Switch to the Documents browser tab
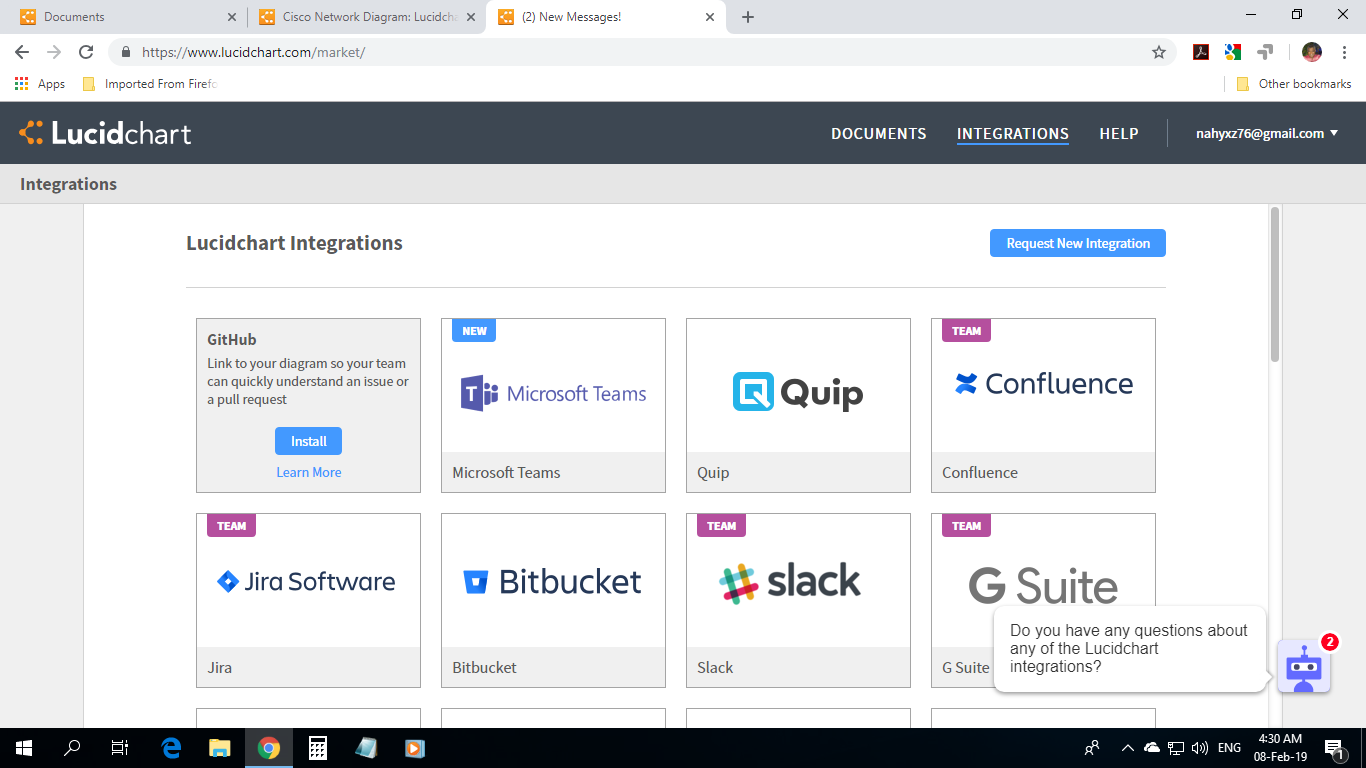Viewport: 1366px width, 768px height. point(125,17)
